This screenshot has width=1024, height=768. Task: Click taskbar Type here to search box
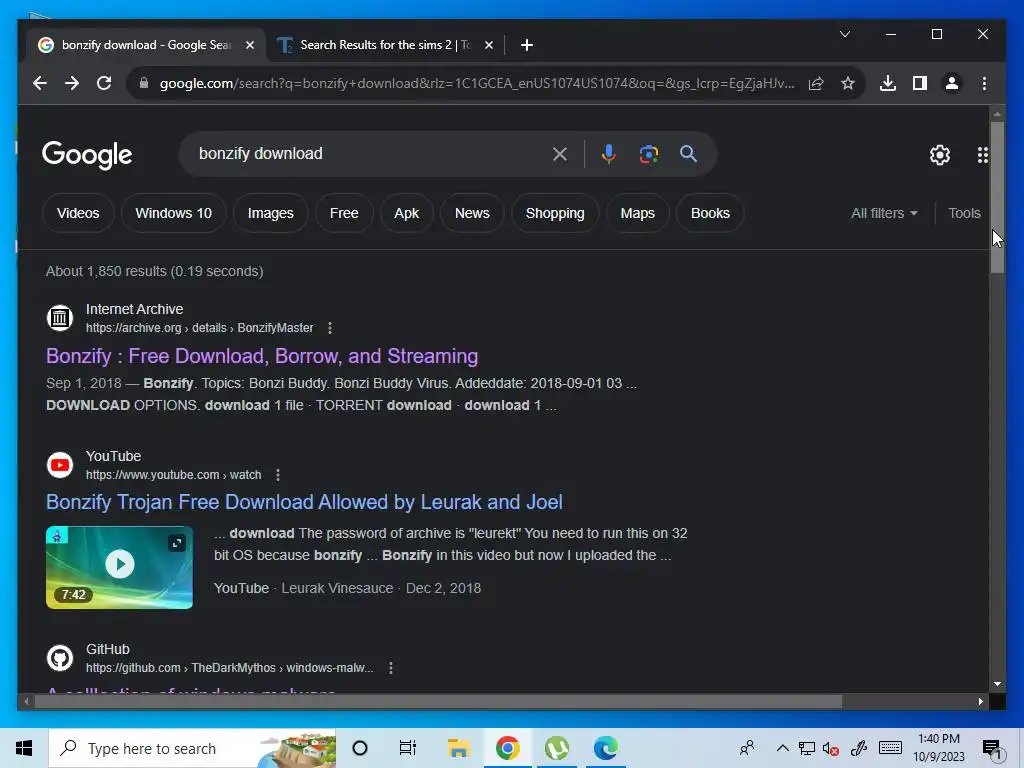pos(193,748)
